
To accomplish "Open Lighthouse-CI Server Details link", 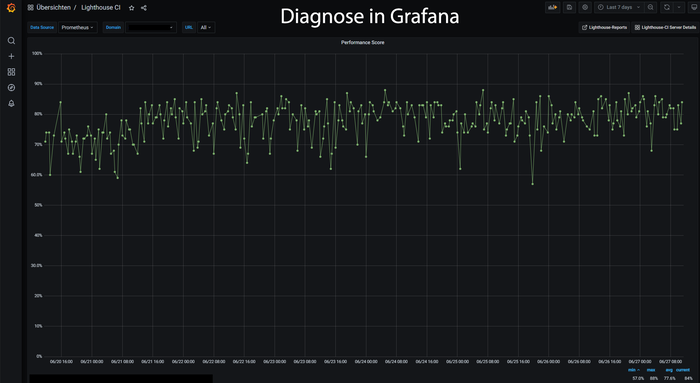I will [x=665, y=27].
